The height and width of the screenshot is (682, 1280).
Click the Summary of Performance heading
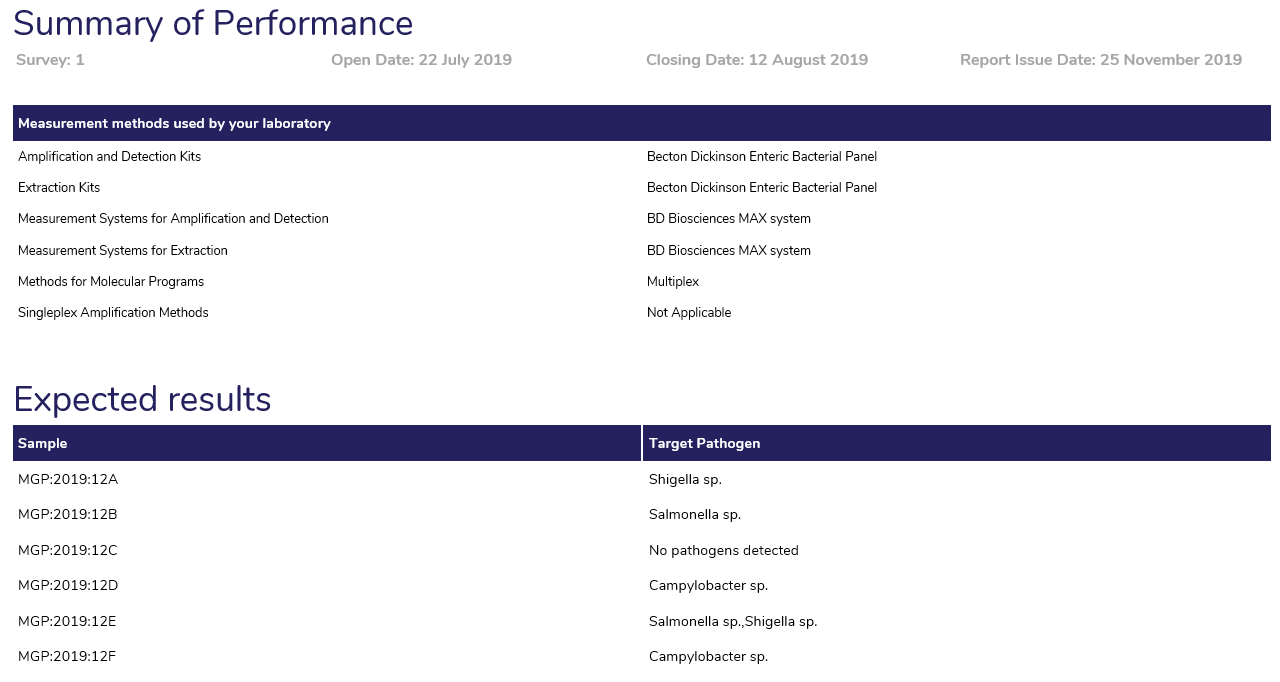click(213, 23)
